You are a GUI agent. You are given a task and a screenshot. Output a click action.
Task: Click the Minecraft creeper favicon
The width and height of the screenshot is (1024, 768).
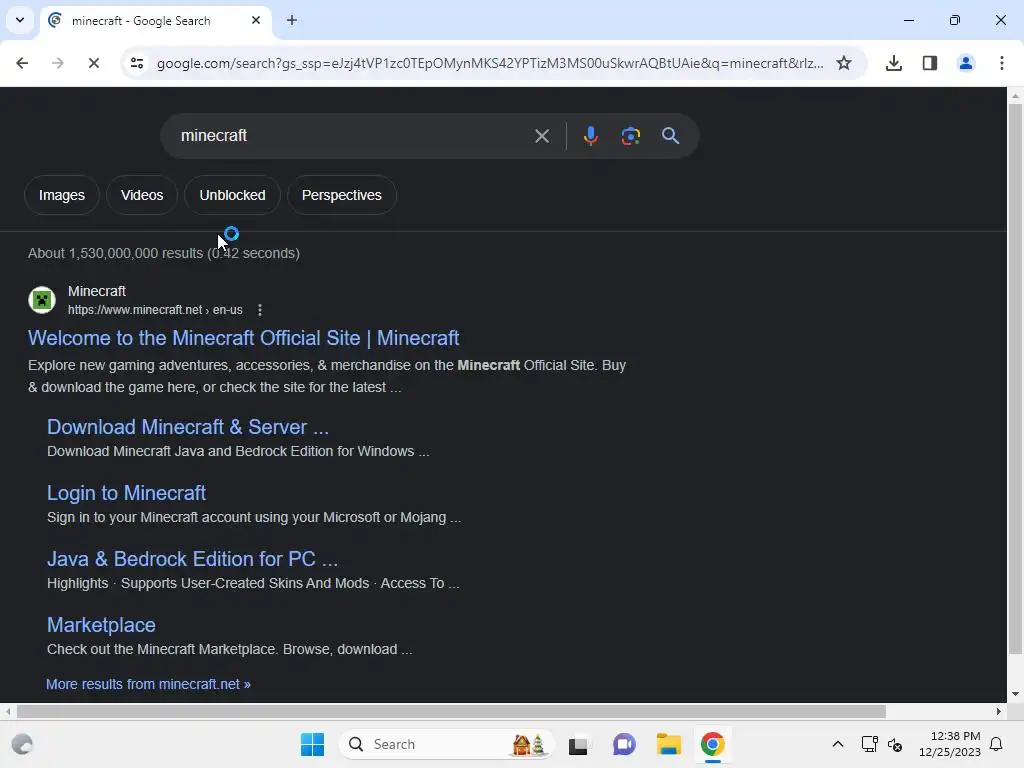tap(42, 300)
